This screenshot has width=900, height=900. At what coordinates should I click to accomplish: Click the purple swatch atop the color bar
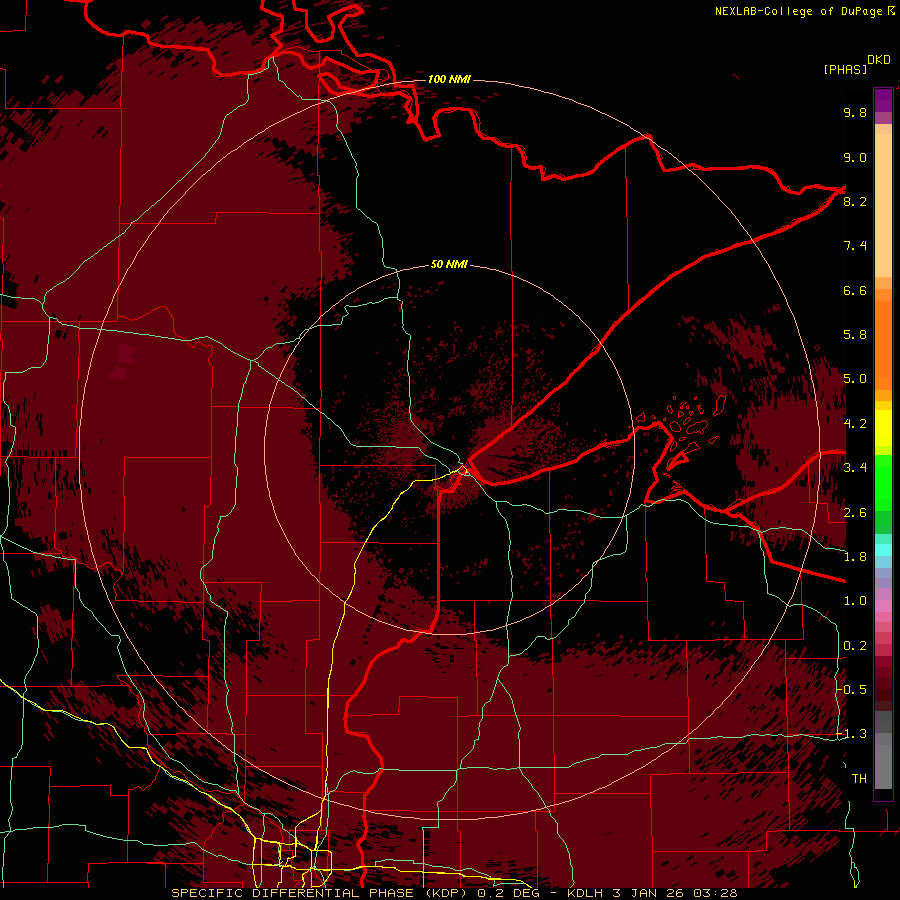tap(883, 100)
